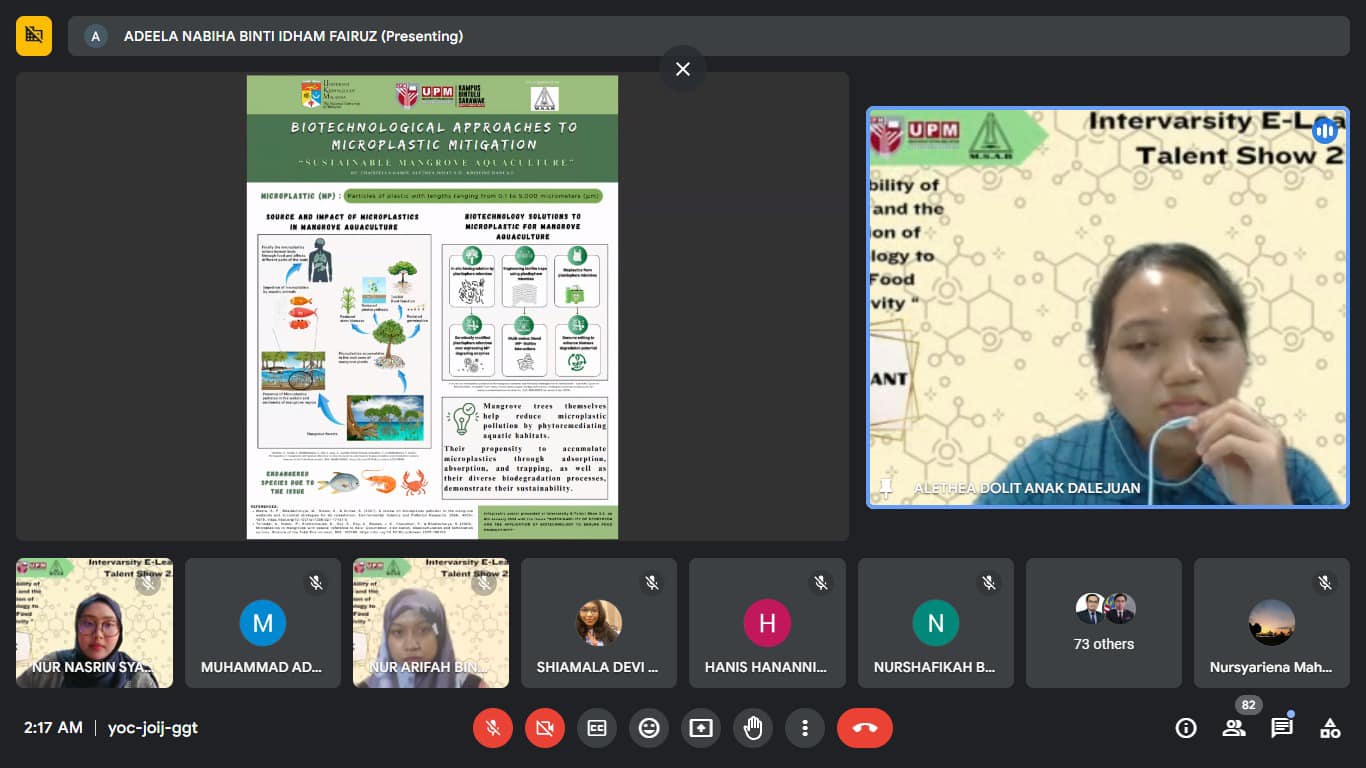Image resolution: width=1366 pixels, height=768 pixels.
Task: Click muted mic icon on Nurshafikah tile
Action: coord(989,582)
